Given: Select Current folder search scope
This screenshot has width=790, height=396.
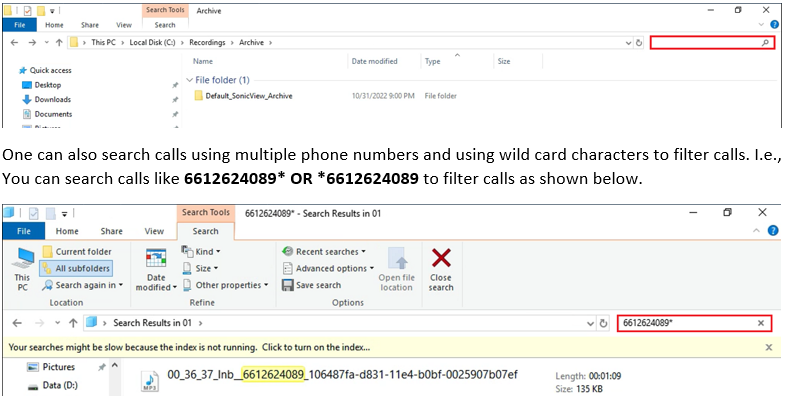Looking at the screenshot, I should [77, 251].
